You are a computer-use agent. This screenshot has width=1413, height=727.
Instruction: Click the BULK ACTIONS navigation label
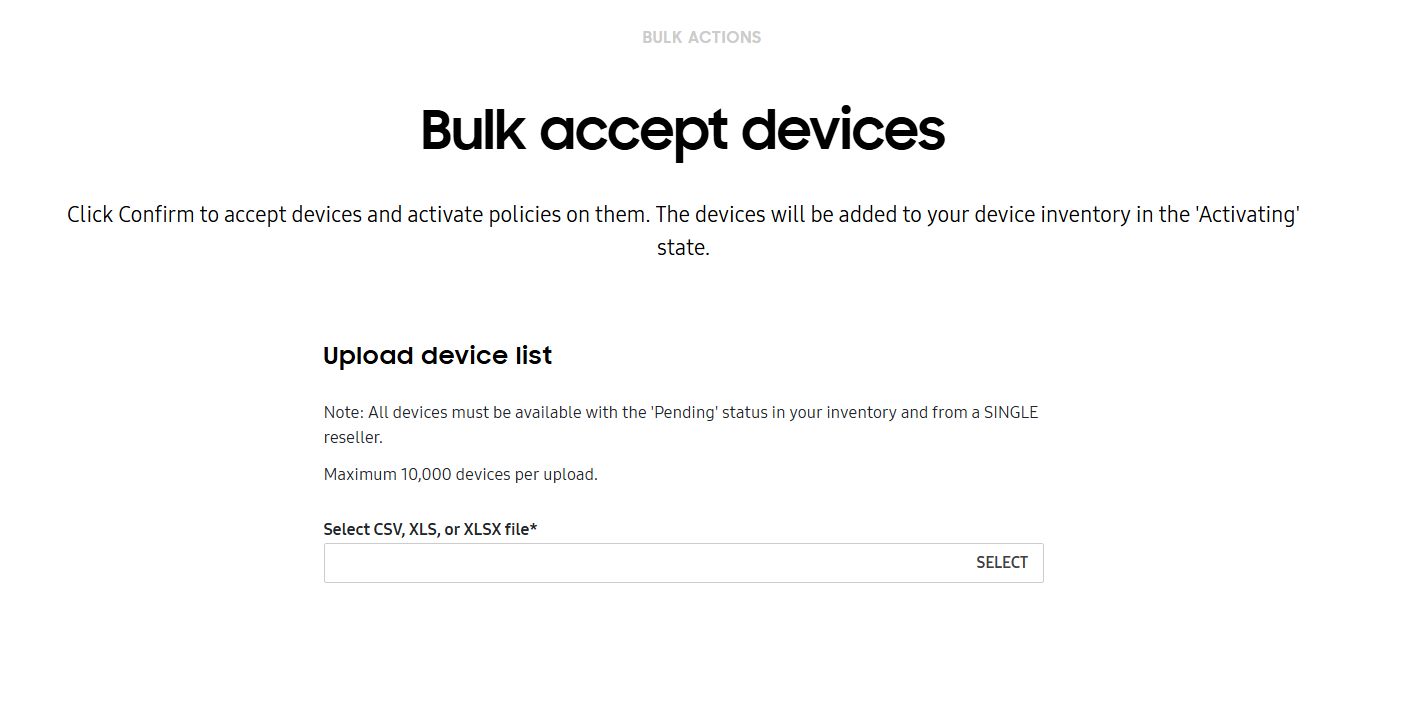point(701,37)
